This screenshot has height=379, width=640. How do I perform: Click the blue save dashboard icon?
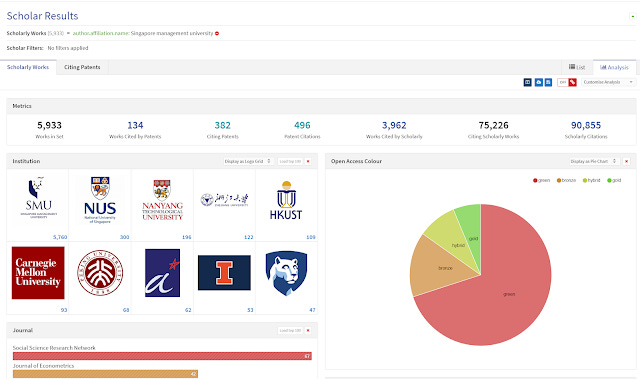548,82
